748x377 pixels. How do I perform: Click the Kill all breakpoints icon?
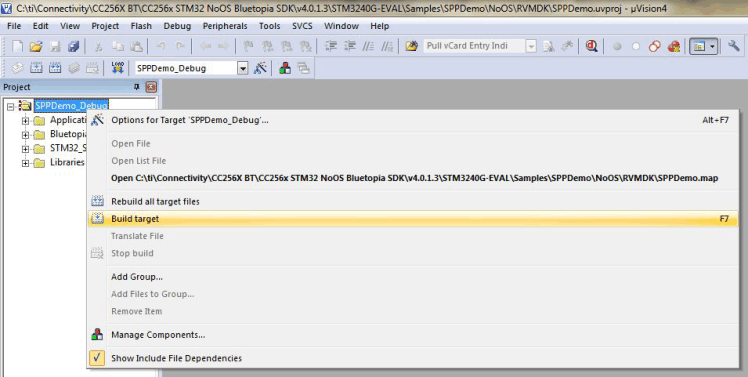674,46
